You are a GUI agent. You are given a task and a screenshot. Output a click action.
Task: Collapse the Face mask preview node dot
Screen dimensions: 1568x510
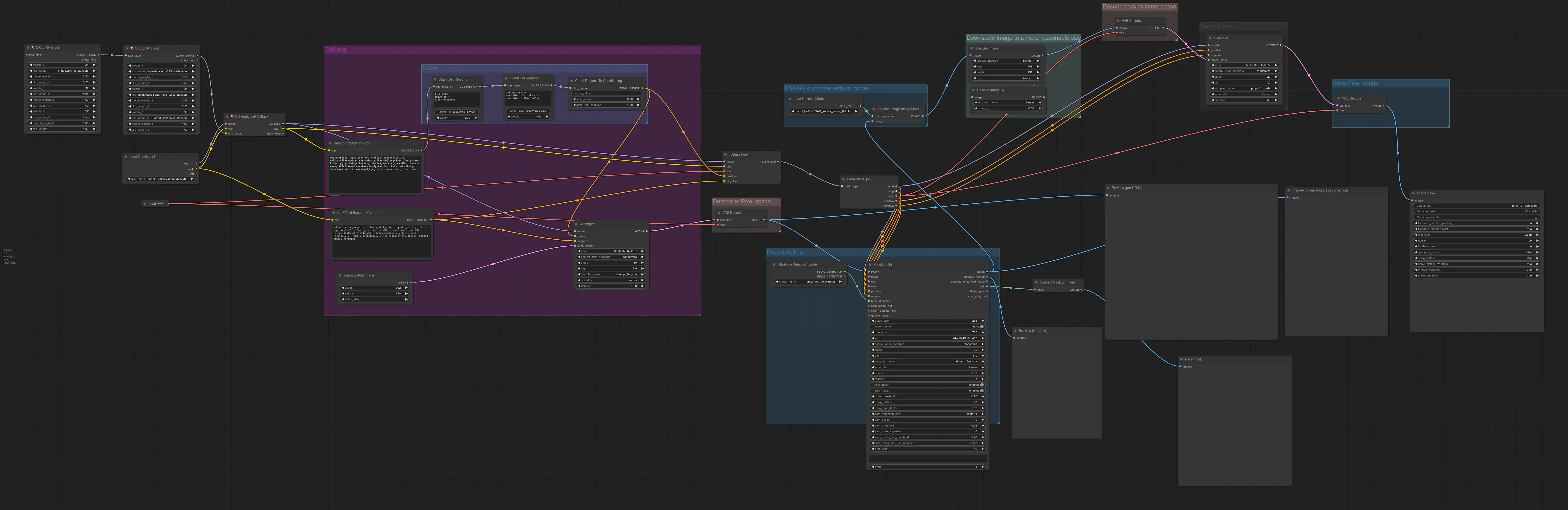pos(1182,360)
